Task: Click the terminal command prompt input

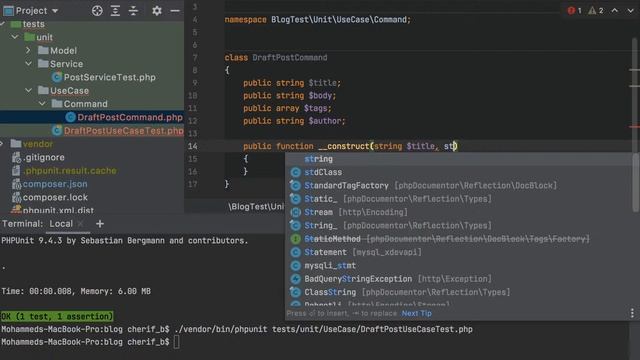Action: pos(176,342)
